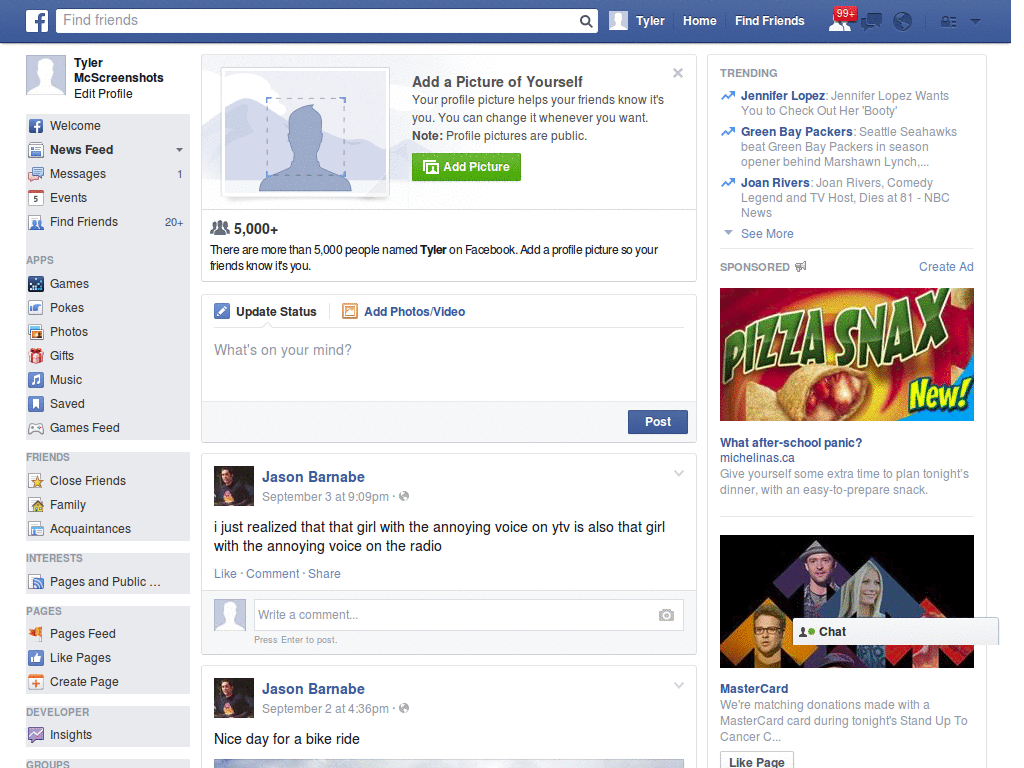Click the Acquaintances icon
Image resolution: width=1024 pixels, height=768 pixels.
pyautogui.click(x=36, y=529)
